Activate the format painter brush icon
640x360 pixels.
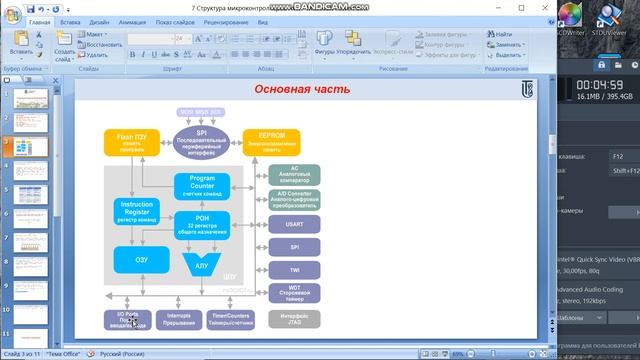click(x=39, y=55)
